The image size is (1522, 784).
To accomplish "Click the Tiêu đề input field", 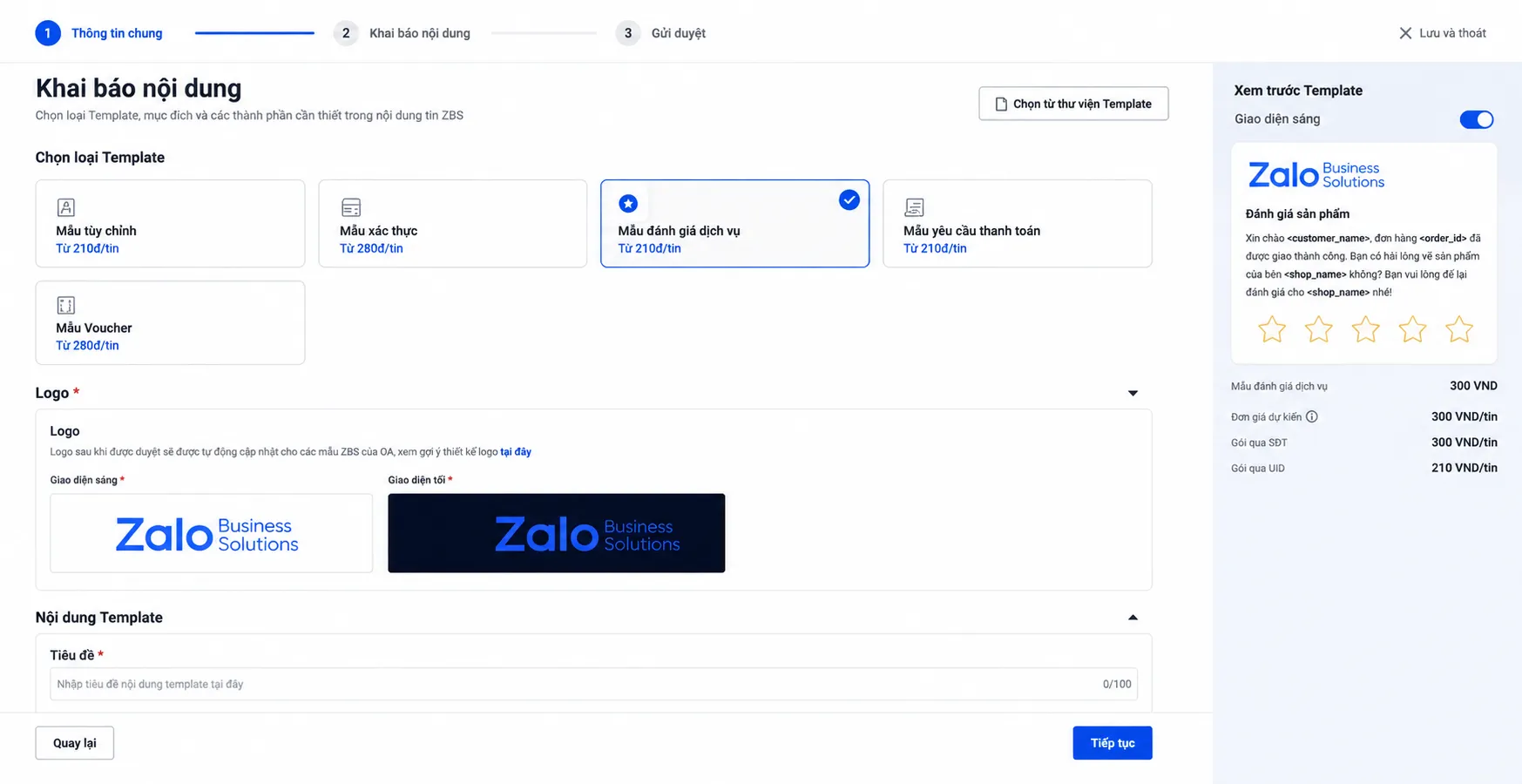I will [x=594, y=684].
